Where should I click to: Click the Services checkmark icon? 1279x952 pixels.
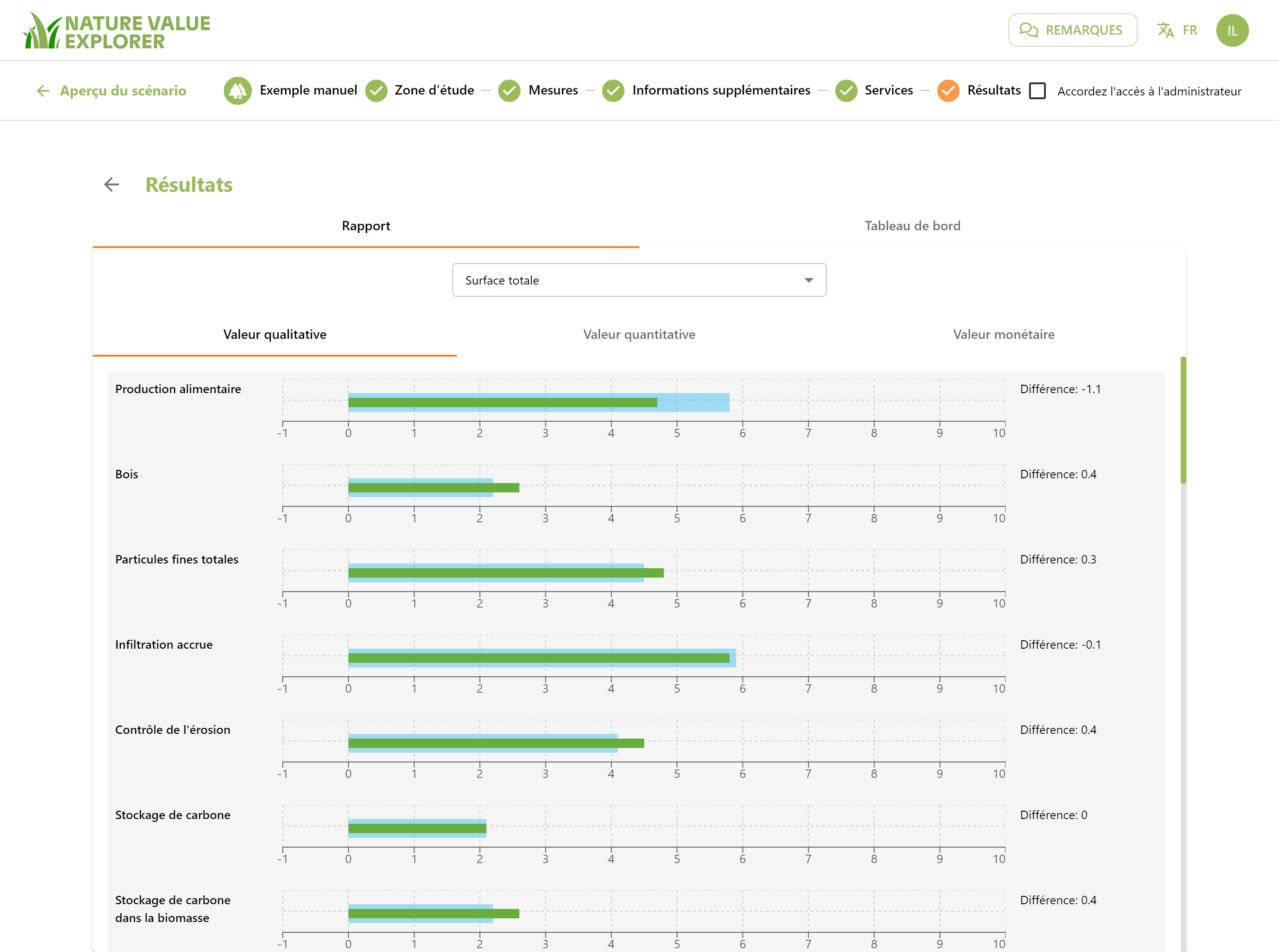845,90
